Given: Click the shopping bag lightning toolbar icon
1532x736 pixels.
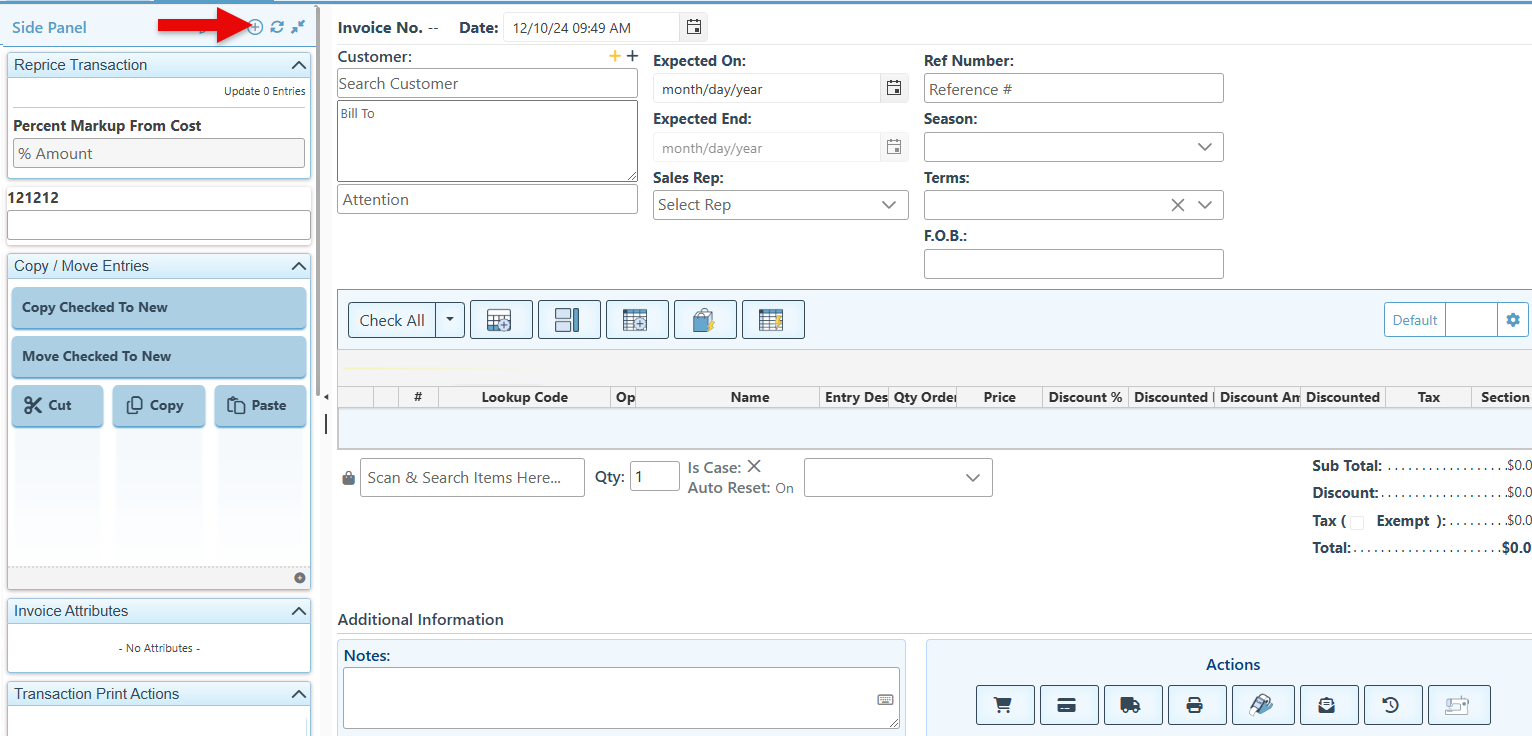Looking at the screenshot, I should 705,320.
